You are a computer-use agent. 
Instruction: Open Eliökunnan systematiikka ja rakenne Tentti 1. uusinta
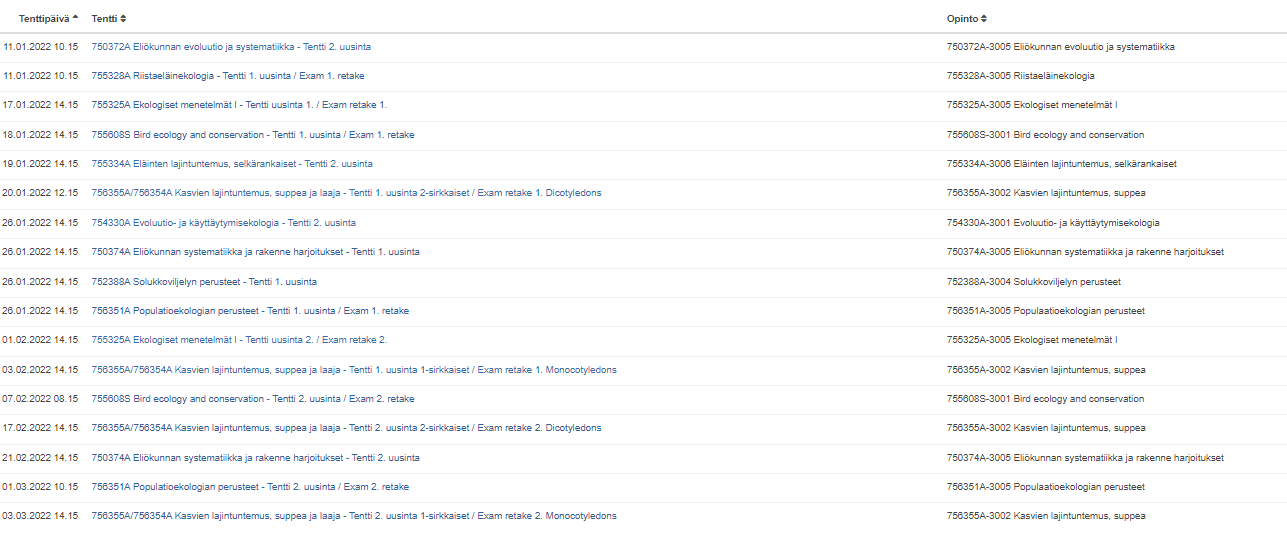(255, 252)
